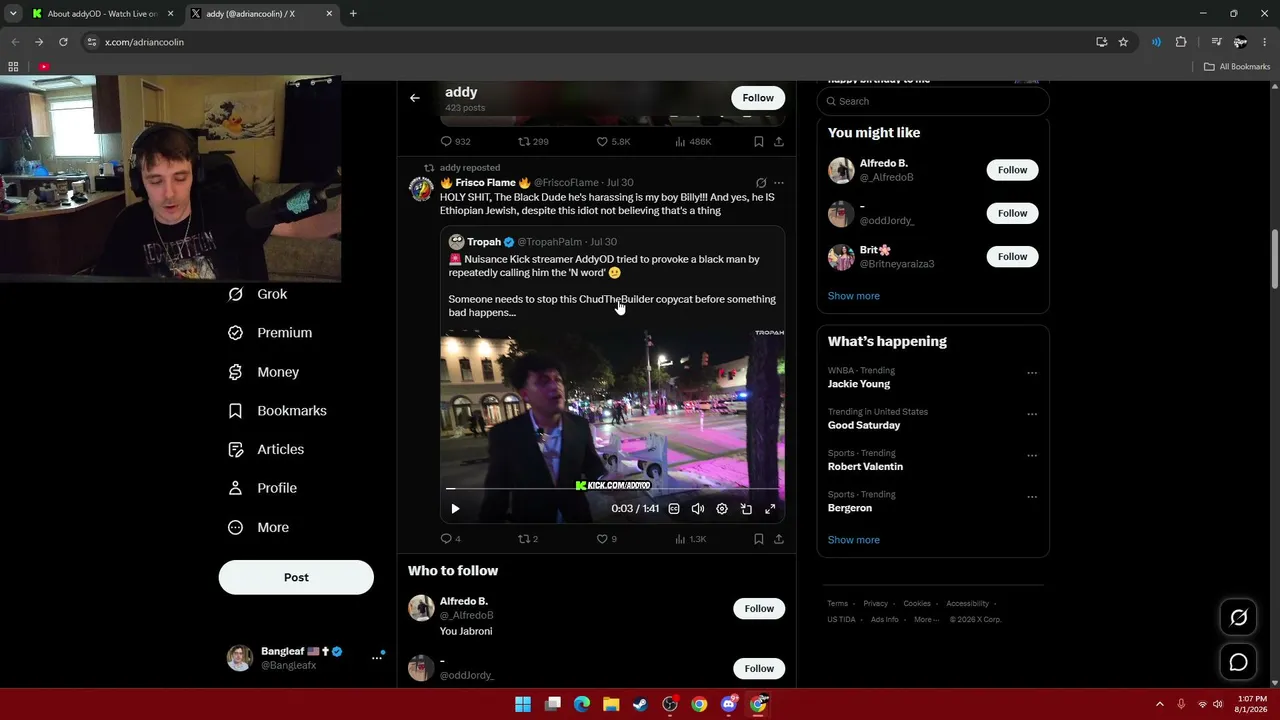Viewport: 1280px width, 720px height.
Task: Expand the Chrome tab search dropdown
Action: tap(12, 14)
